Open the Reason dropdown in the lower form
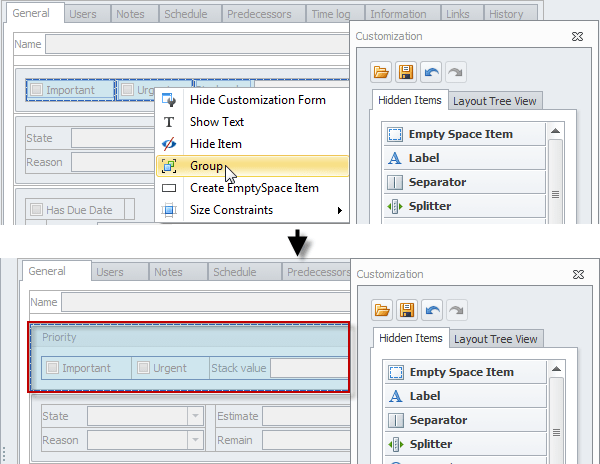 194,440
